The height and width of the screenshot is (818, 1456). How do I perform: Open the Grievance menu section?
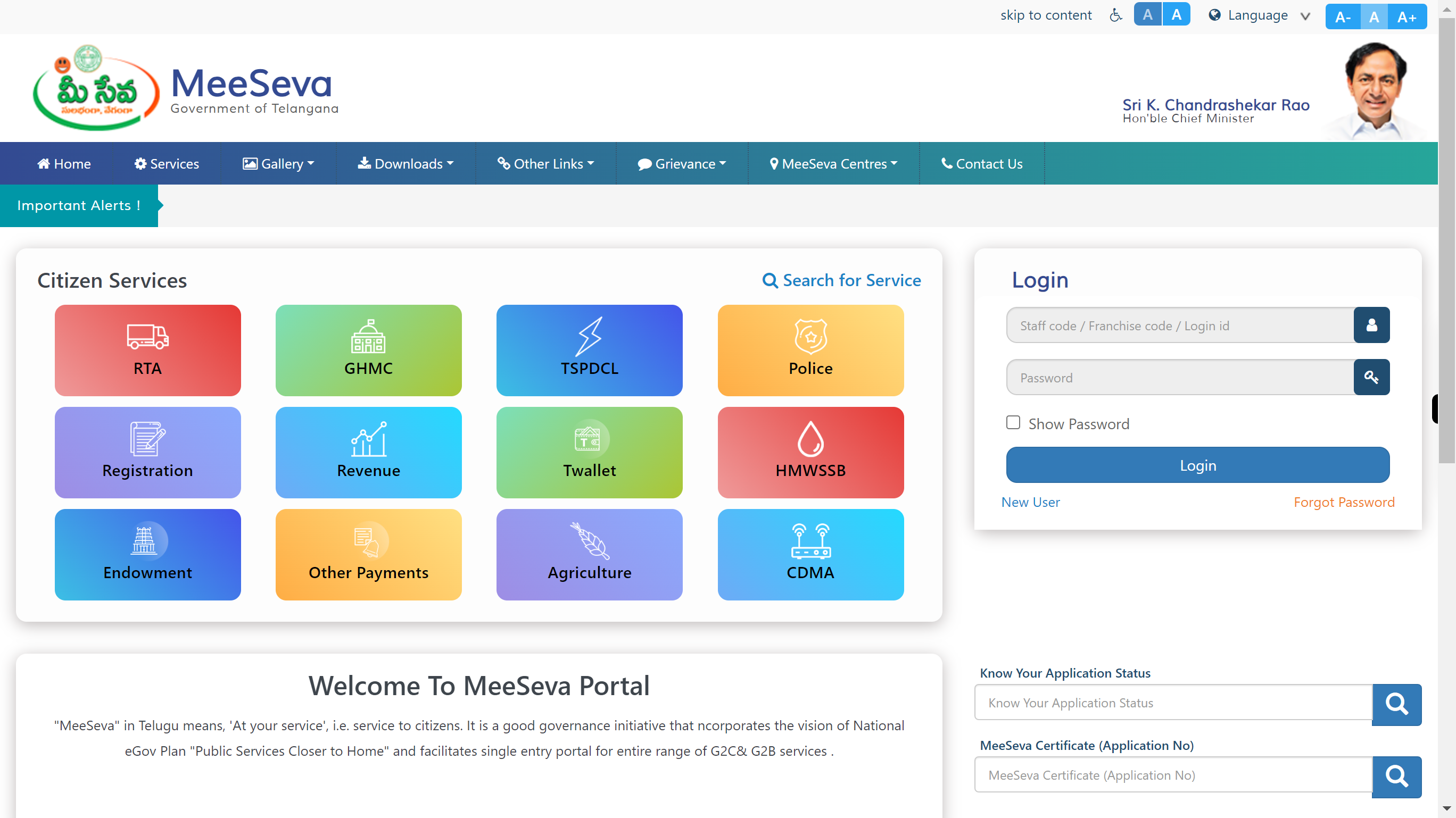(x=684, y=163)
